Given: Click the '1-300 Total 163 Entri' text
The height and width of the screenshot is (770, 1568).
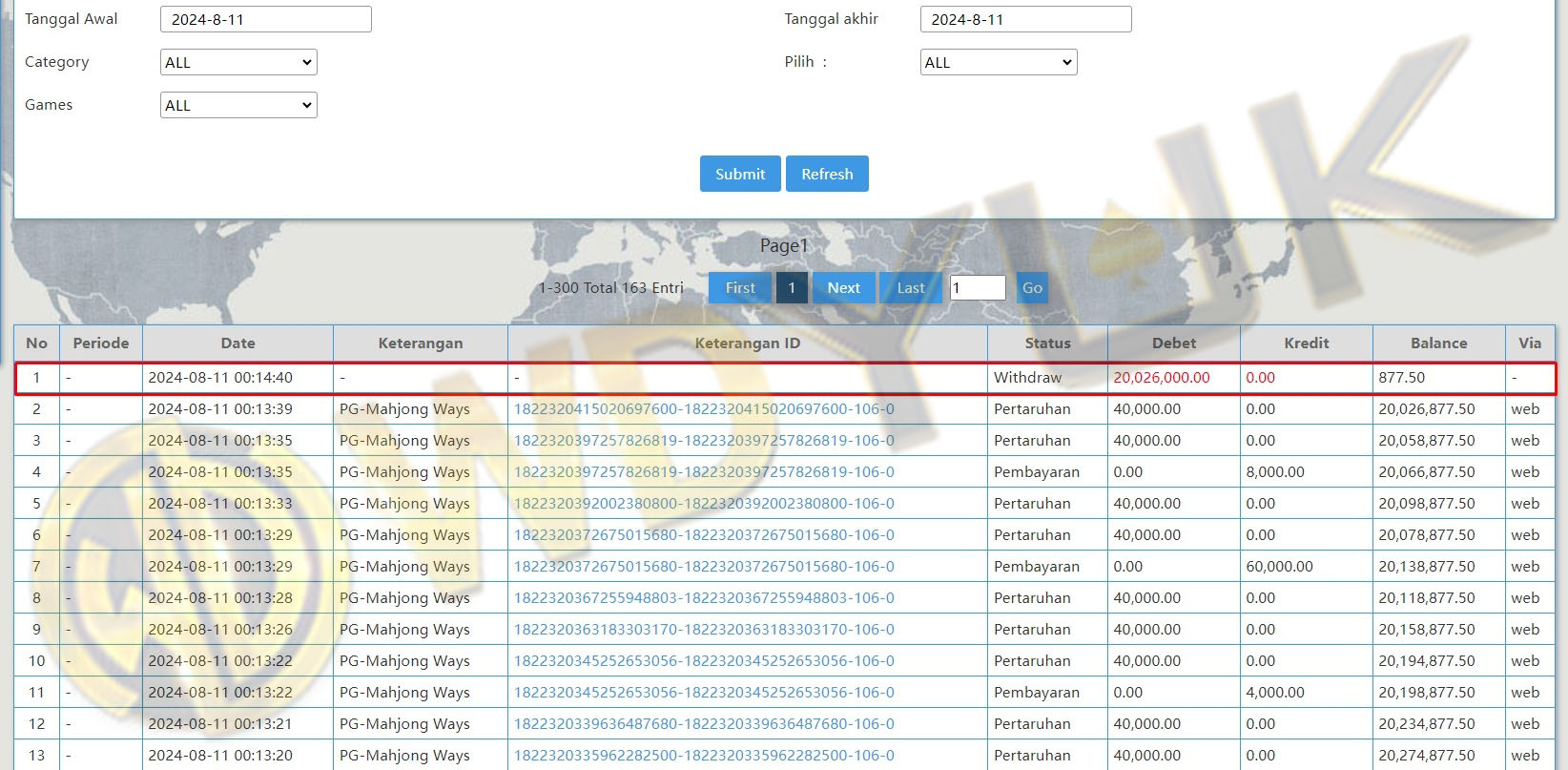Looking at the screenshot, I should [610, 287].
